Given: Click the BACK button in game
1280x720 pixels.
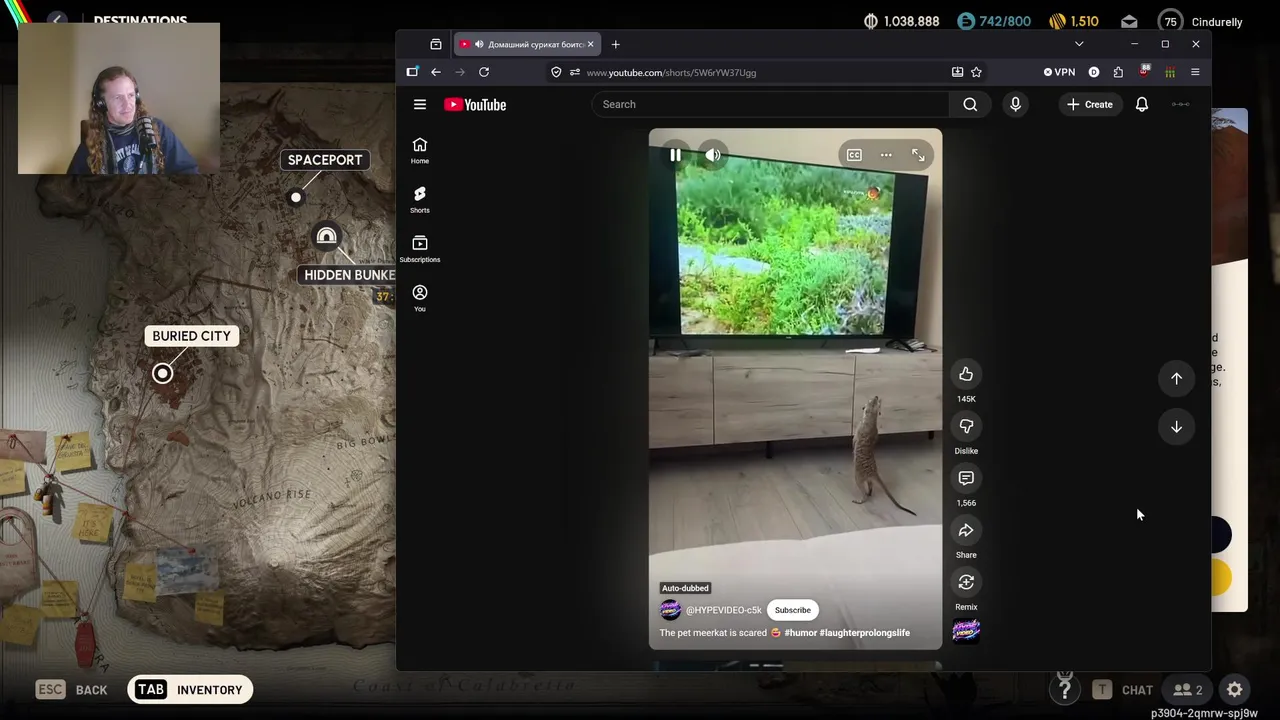Looking at the screenshot, I should coord(71,690).
